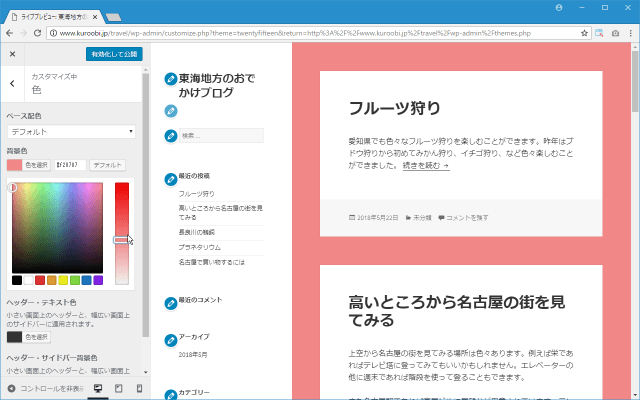Open the browser three-dot menu

pos(631,33)
